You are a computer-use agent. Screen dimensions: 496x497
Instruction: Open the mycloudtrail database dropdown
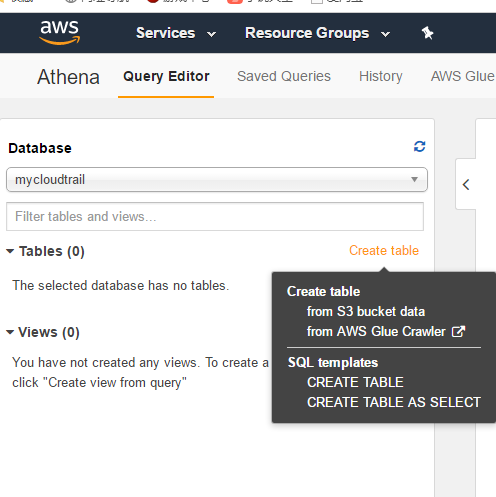(x=217, y=180)
